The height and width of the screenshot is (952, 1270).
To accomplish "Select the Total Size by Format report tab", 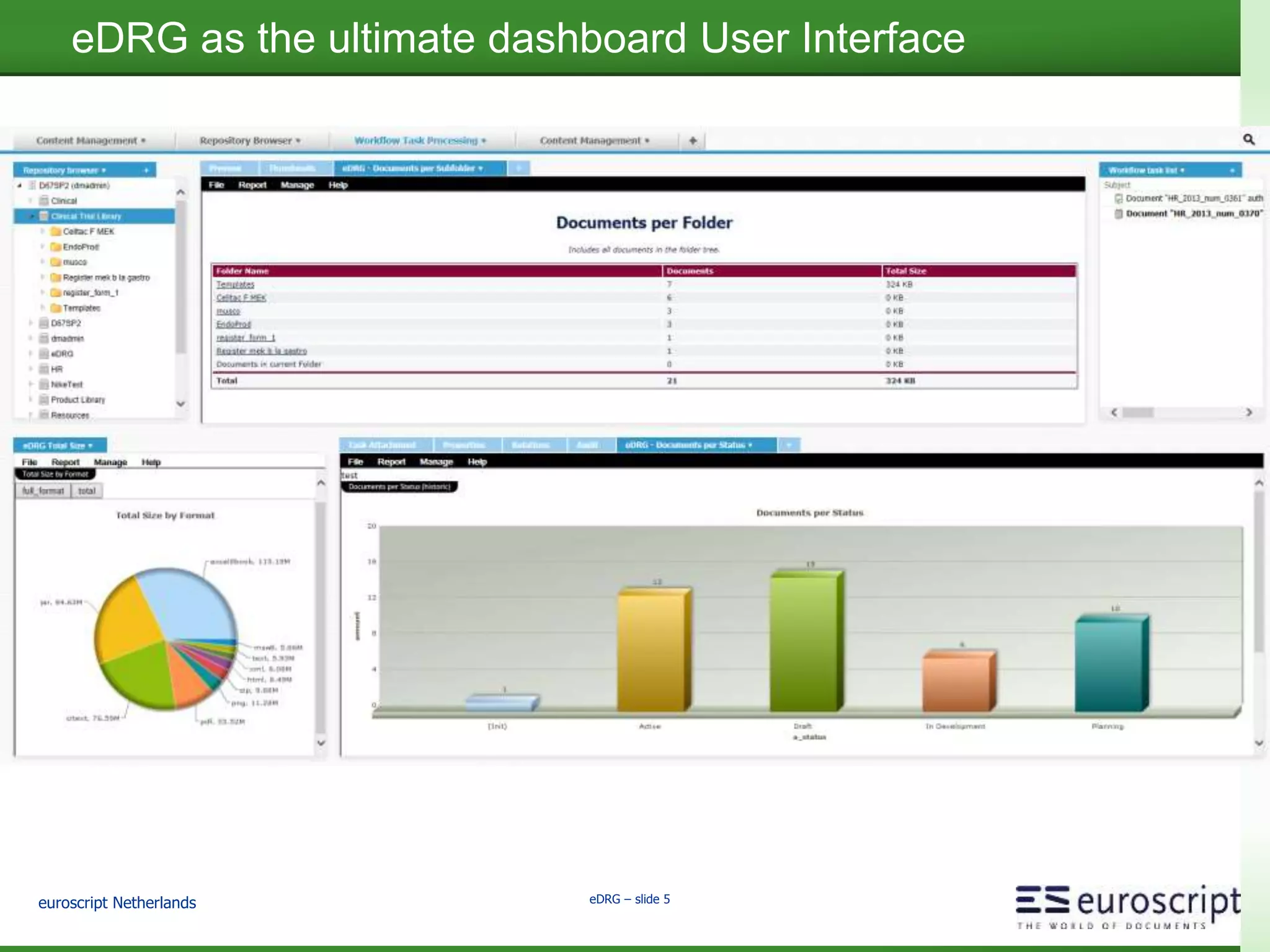I will point(55,474).
